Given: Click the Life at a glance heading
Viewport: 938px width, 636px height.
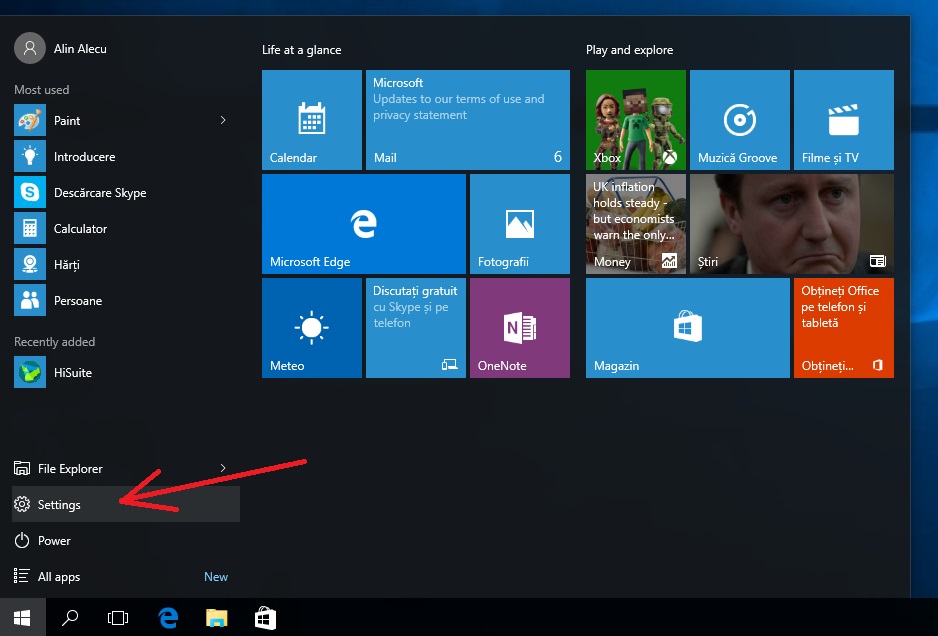Looking at the screenshot, I should 302,50.
